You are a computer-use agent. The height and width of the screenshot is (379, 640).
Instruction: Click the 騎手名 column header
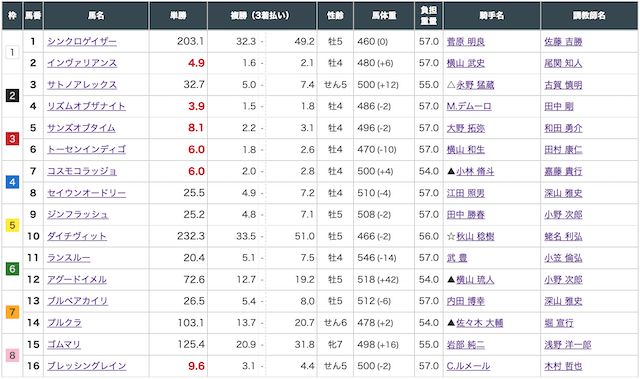click(492, 16)
